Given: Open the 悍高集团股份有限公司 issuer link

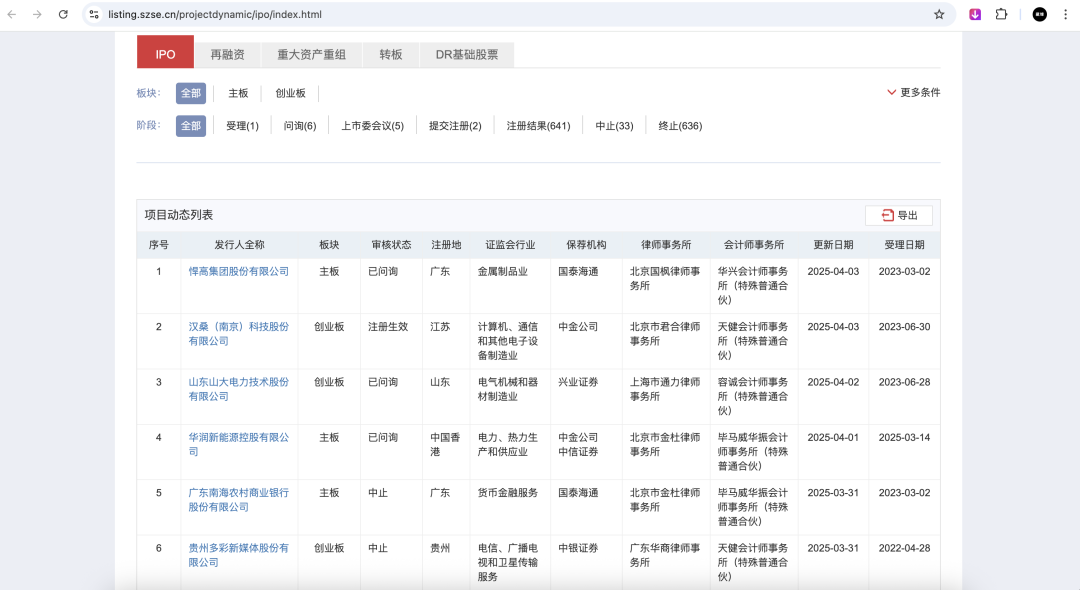Looking at the screenshot, I should point(238,271).
